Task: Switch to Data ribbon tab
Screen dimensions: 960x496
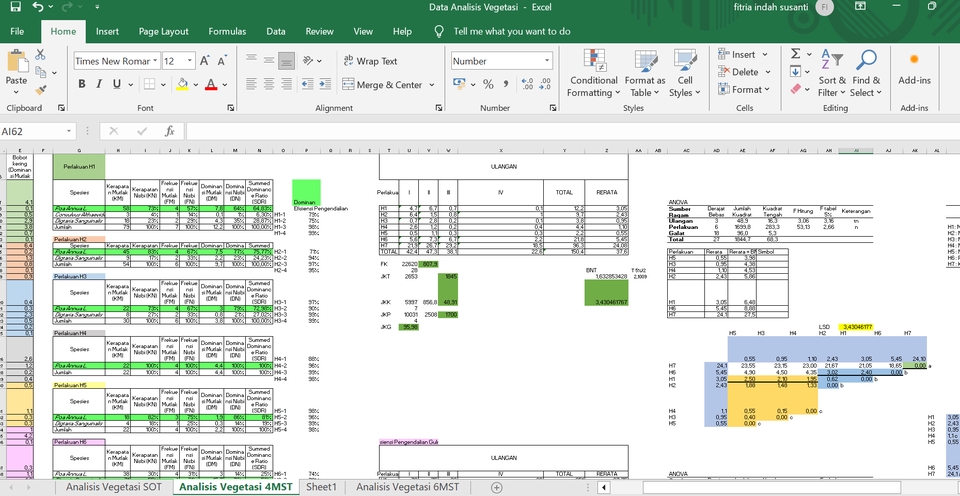Action: click(x=276, y=31)
